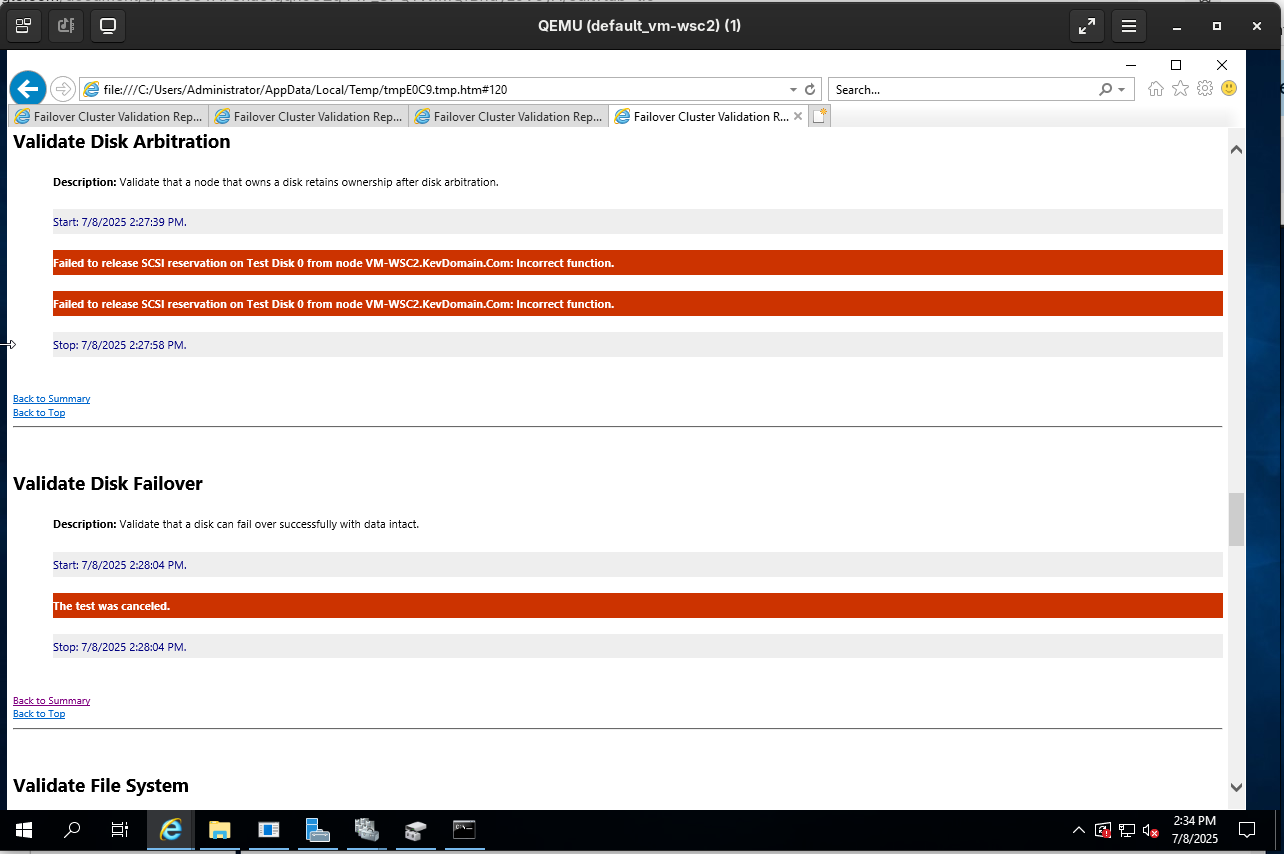Switch to the second Failover Cluster Validation tab
This screenshot has height=854, width=1284.
tap(308, 116)
